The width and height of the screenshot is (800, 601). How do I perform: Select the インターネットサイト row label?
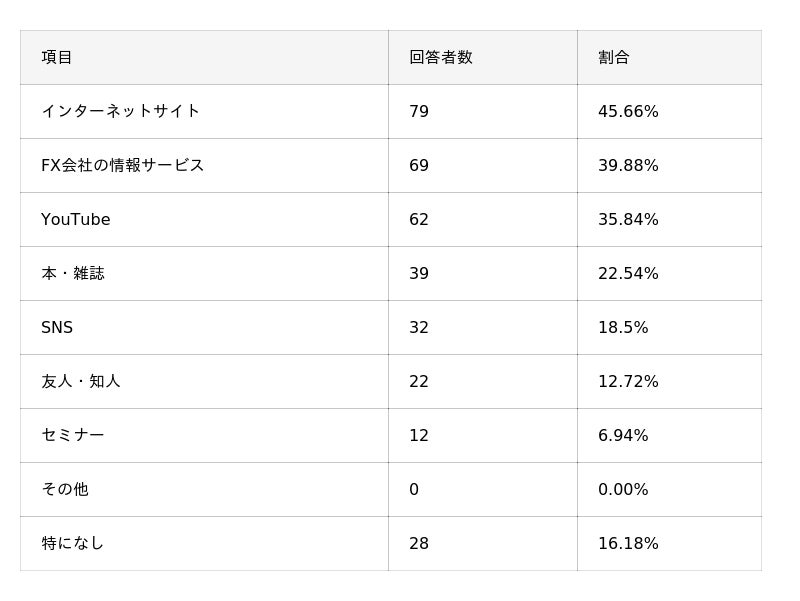(x=120, y=111)
